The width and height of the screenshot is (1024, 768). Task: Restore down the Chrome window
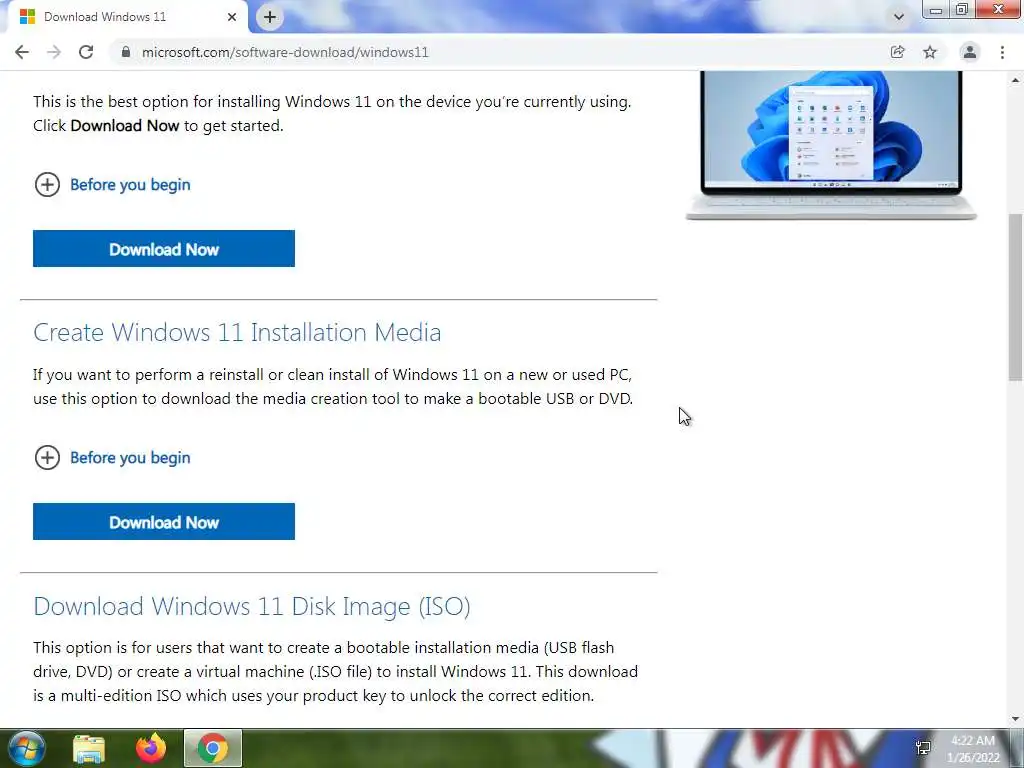pos(961,10)
